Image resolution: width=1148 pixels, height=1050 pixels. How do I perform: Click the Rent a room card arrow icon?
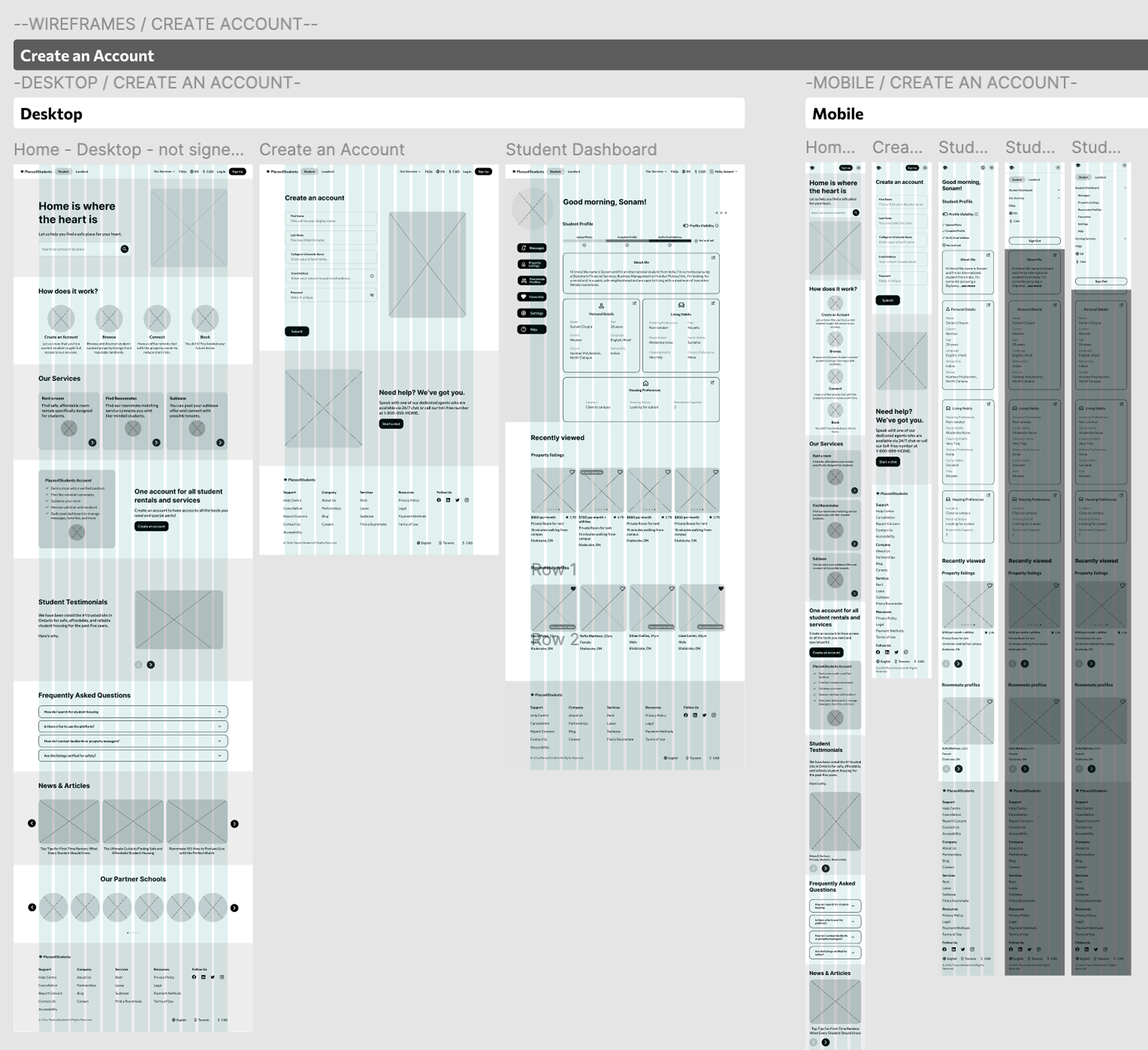coord(92,442)
